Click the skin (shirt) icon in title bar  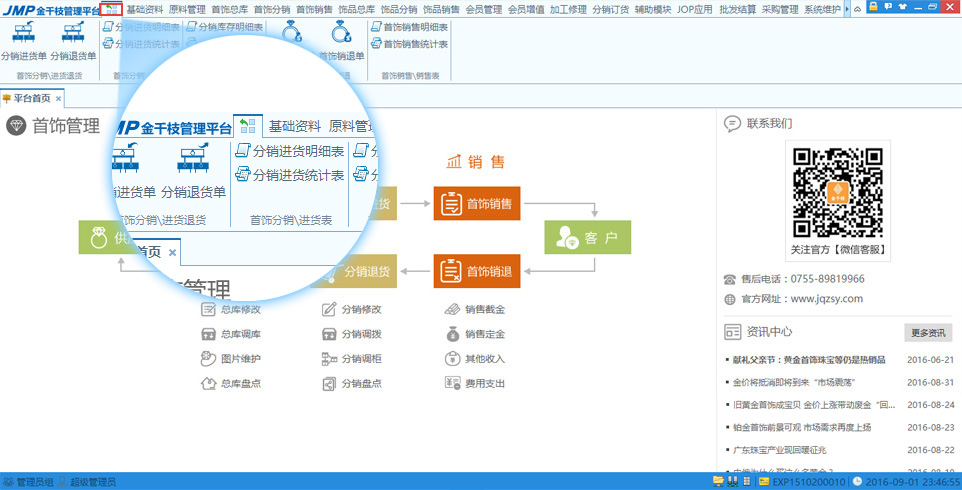[902, 7]
